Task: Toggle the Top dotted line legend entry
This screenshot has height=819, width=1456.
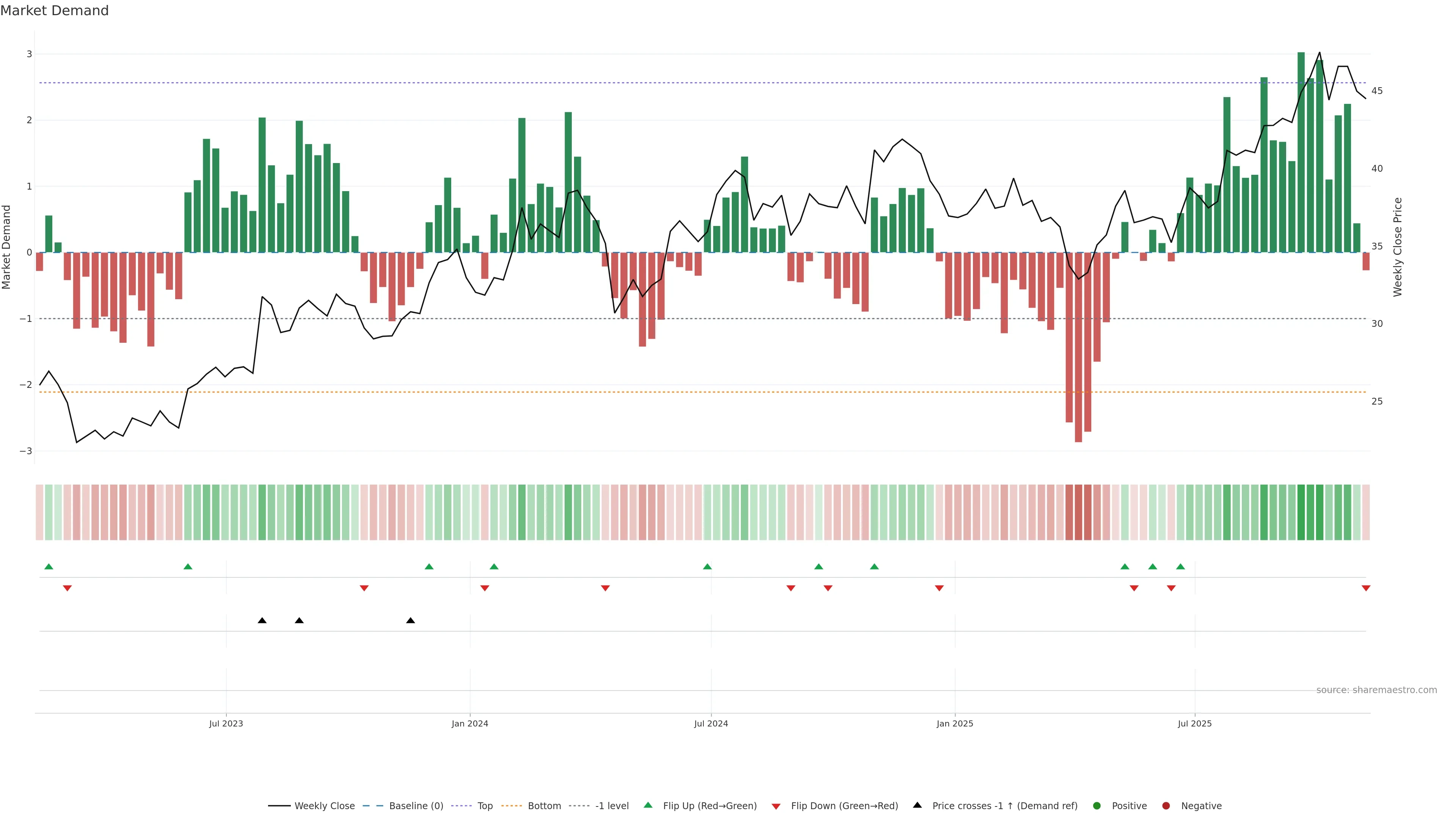Action: point(485,805)
